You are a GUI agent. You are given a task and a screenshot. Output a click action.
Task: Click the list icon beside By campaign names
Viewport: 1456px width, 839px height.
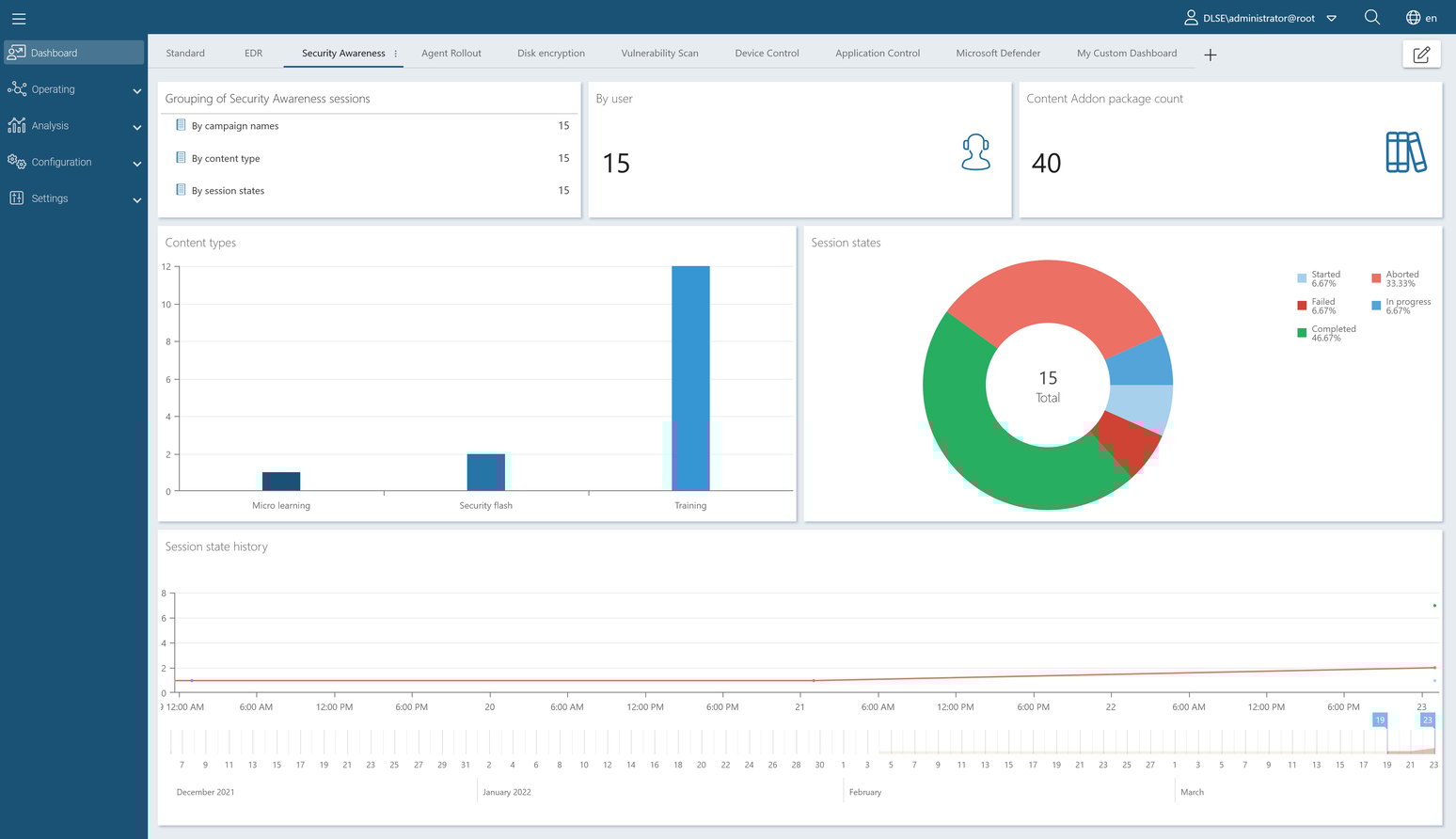181,125
